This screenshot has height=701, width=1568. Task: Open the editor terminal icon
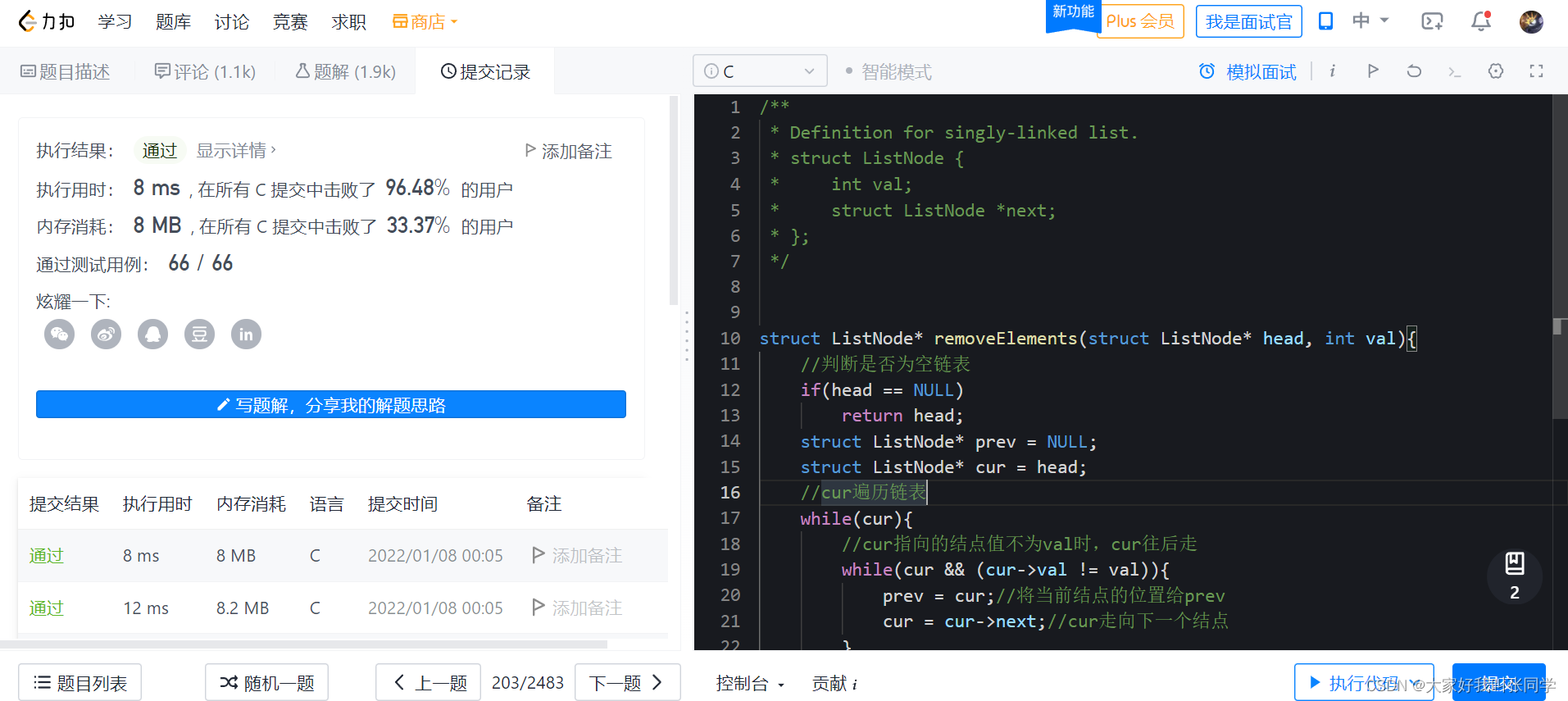pos(1455,72)
